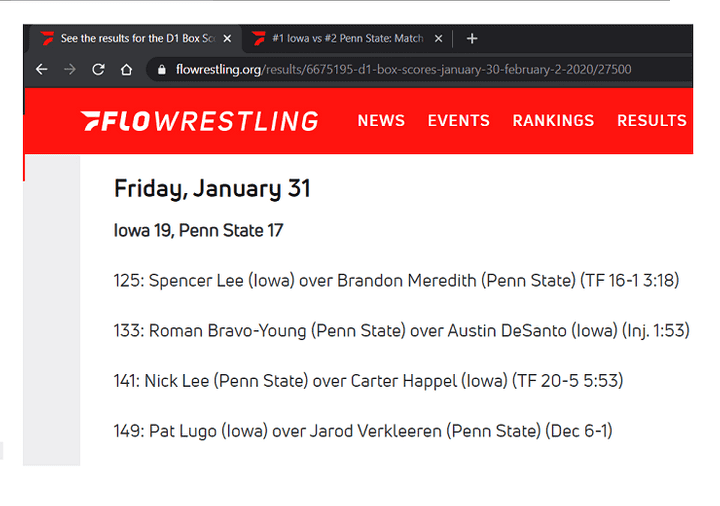Click the FloWrestling logo
The height and width of the screenshot is (506, 720).
click(199, 121)
